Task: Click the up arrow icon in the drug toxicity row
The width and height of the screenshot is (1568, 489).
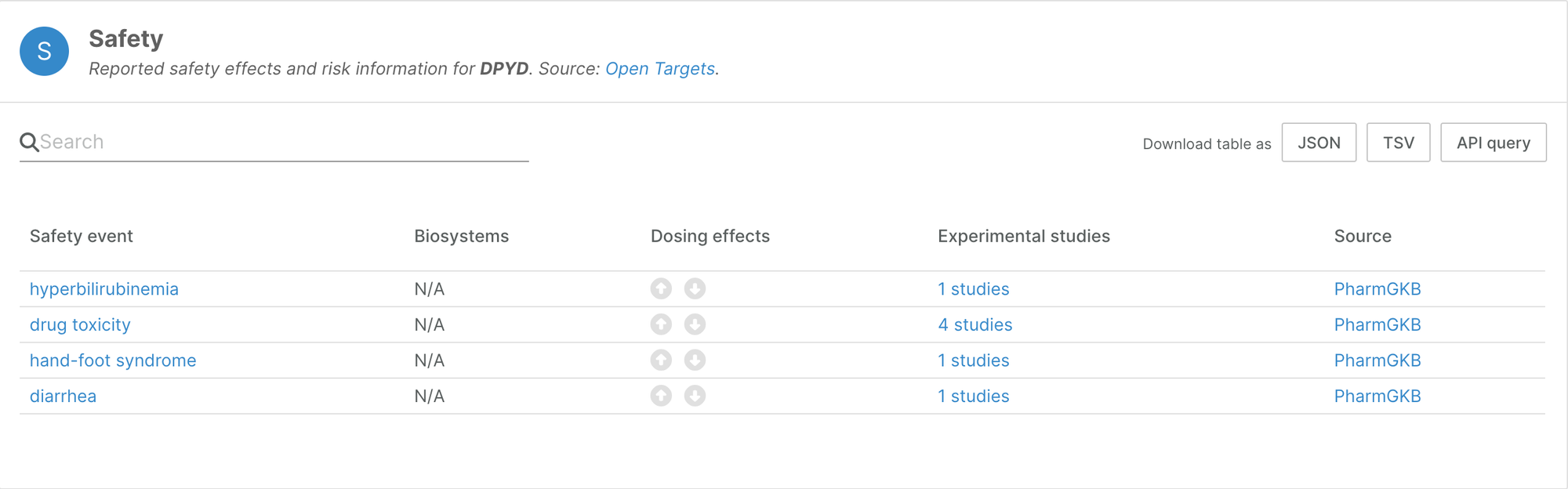Action: tap(661, 324)
